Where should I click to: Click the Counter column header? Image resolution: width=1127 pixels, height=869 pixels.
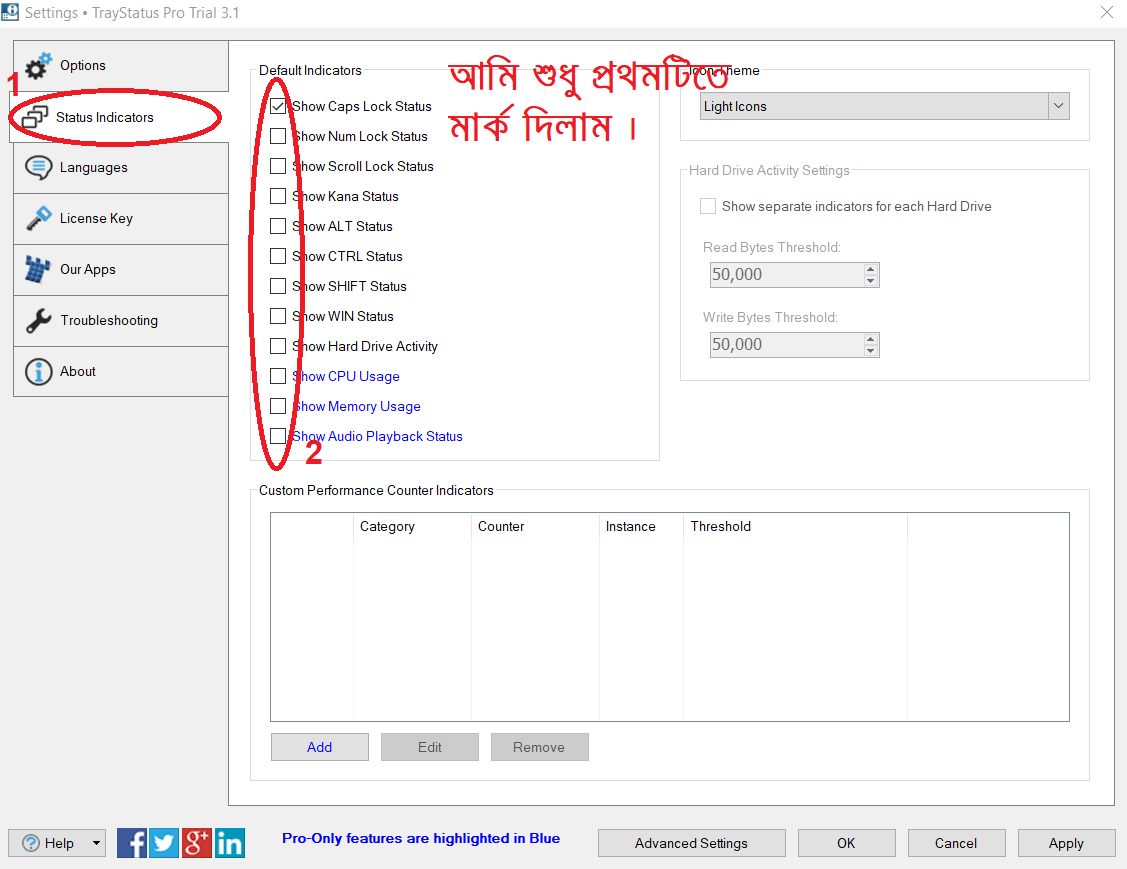[x=535, y=526]
